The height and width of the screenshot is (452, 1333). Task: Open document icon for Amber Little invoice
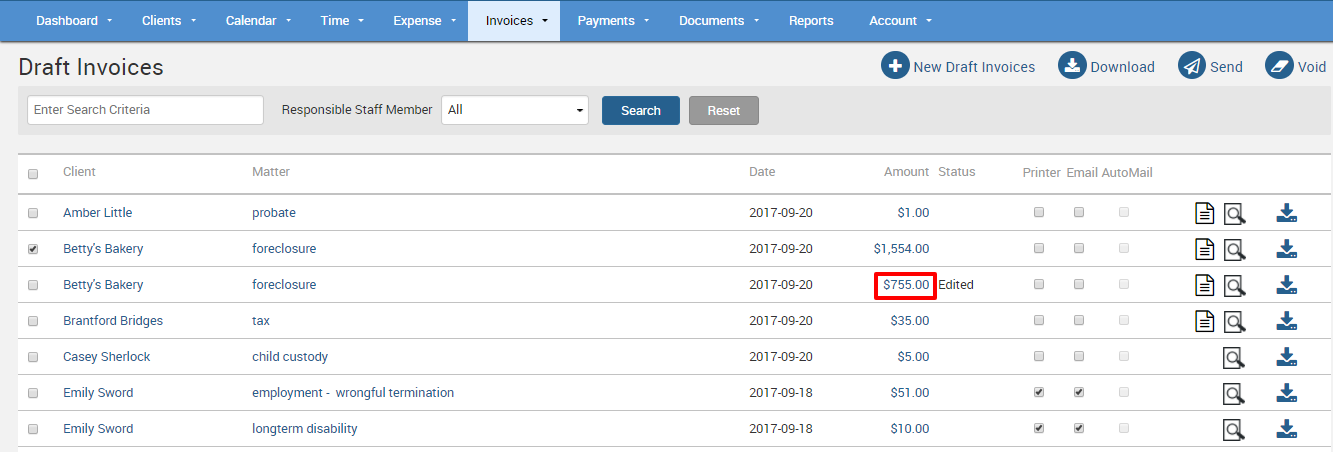(x=1205, y=213)
